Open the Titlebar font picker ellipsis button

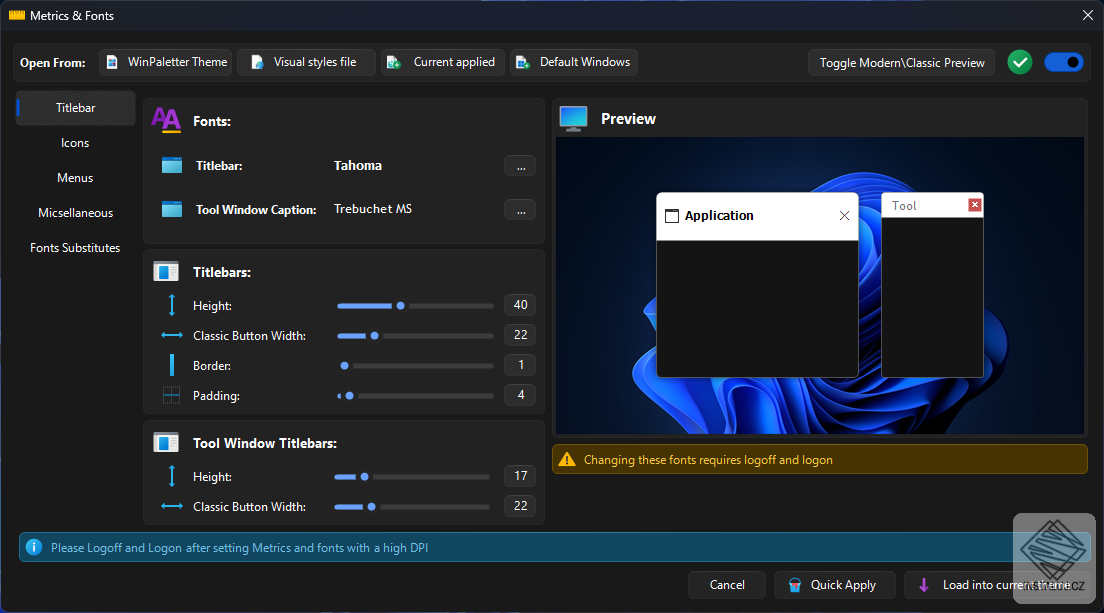[520, 166]
